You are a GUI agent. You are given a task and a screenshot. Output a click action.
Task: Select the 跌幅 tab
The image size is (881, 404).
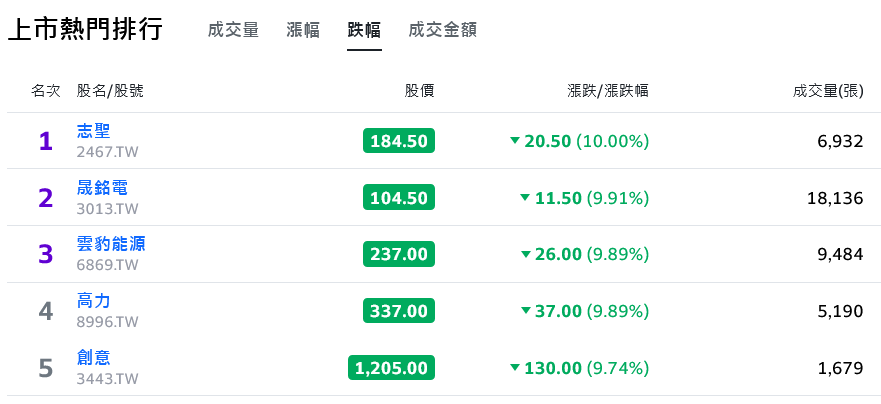click(364, 30)
